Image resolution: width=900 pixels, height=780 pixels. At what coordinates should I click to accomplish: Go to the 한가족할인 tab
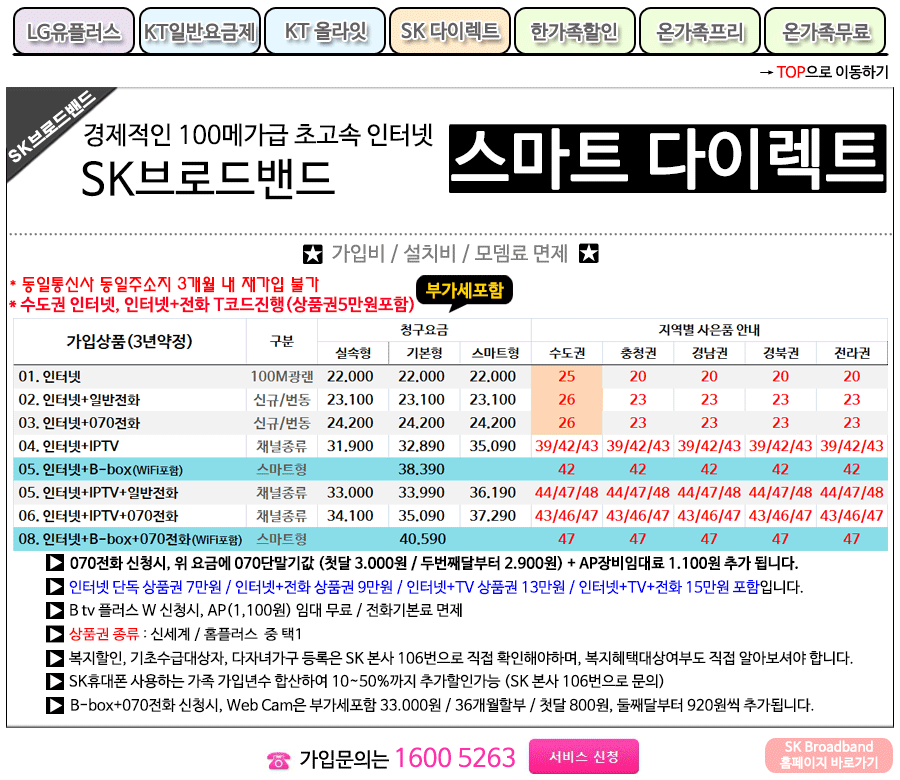click(x=574, y=32)
